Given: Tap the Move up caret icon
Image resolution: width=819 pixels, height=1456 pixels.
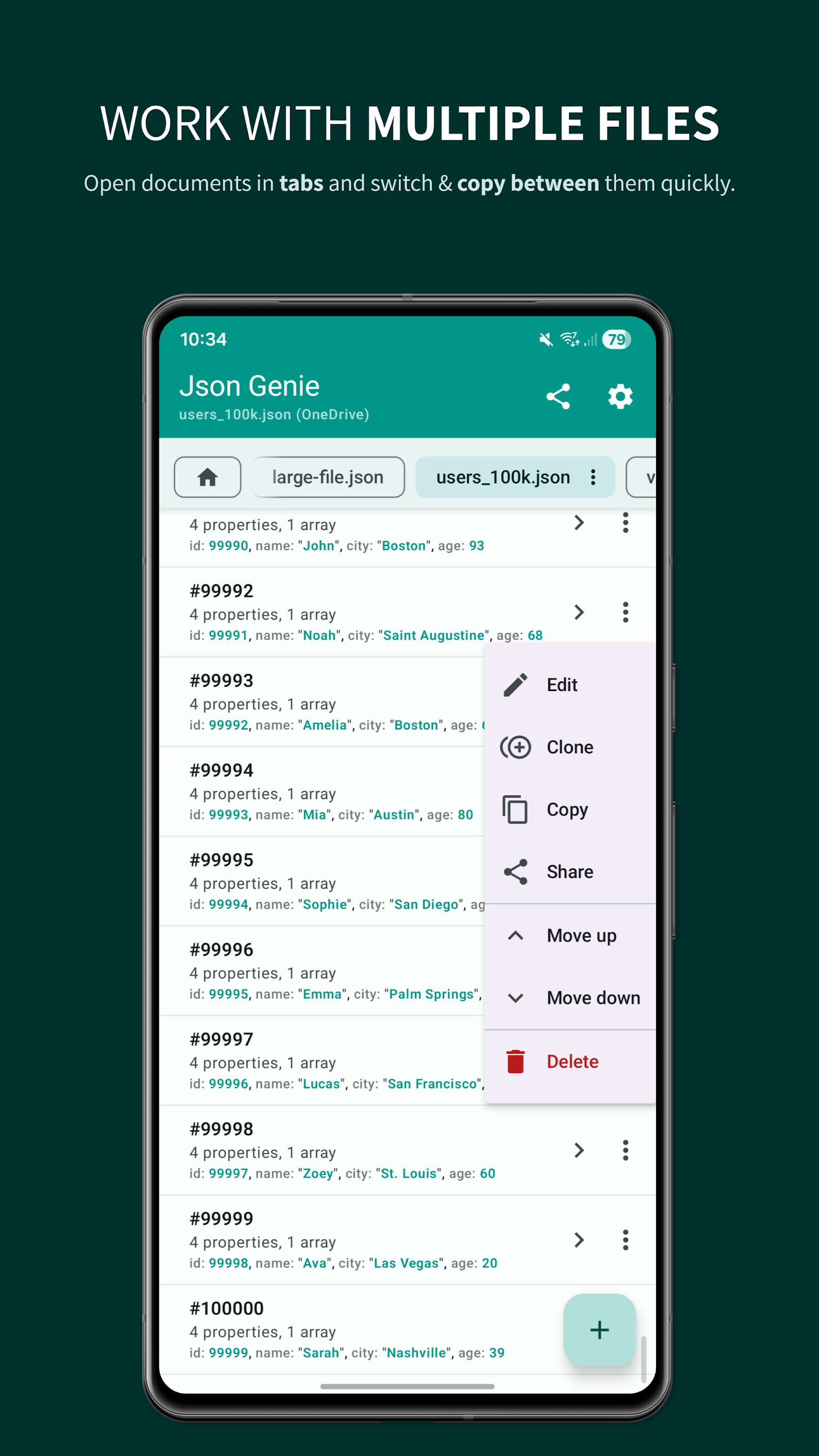Looking at the screenshot, I should (515, 935).
